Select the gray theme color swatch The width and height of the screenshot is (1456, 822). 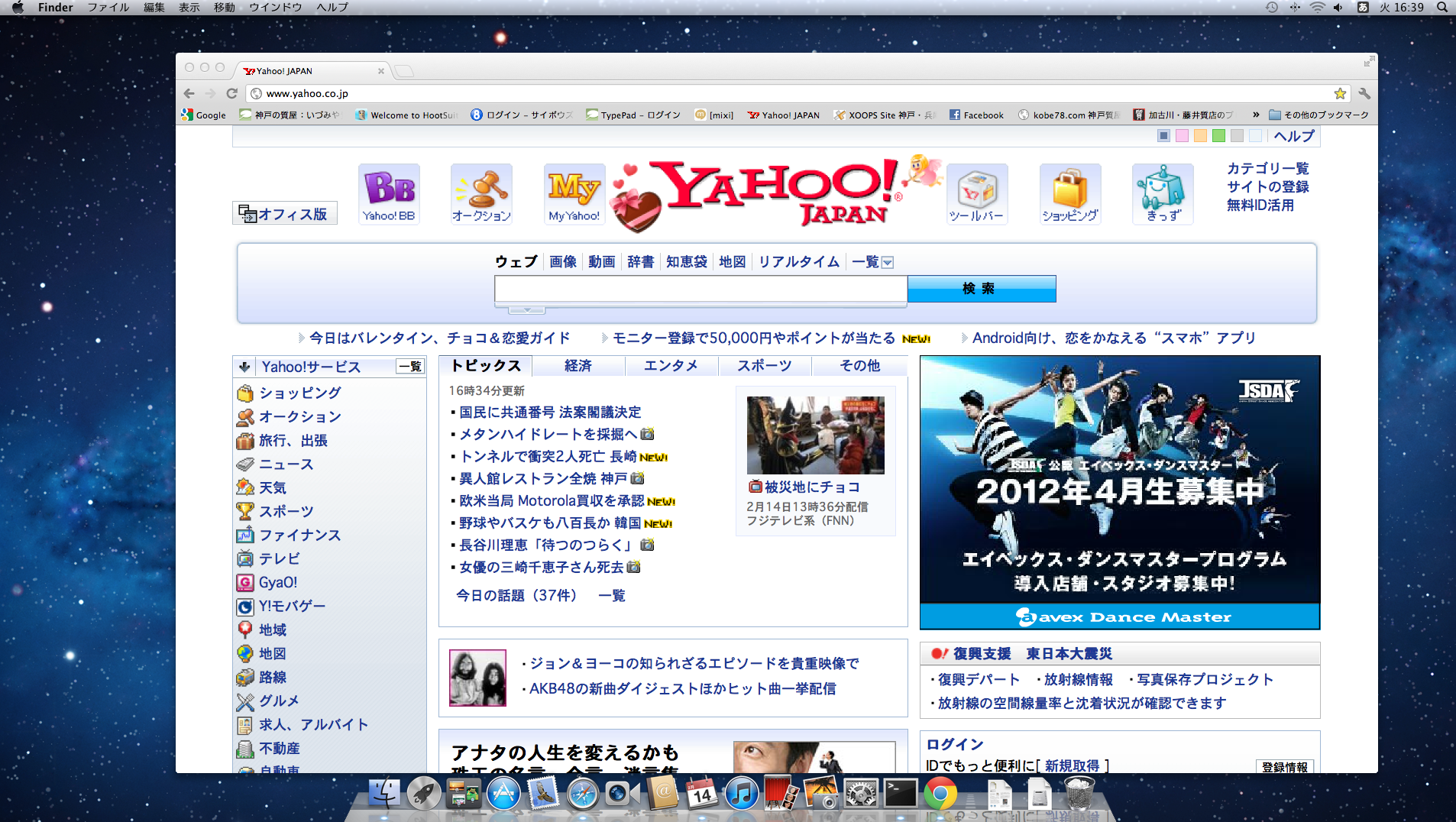click(x=1237, y=136)
